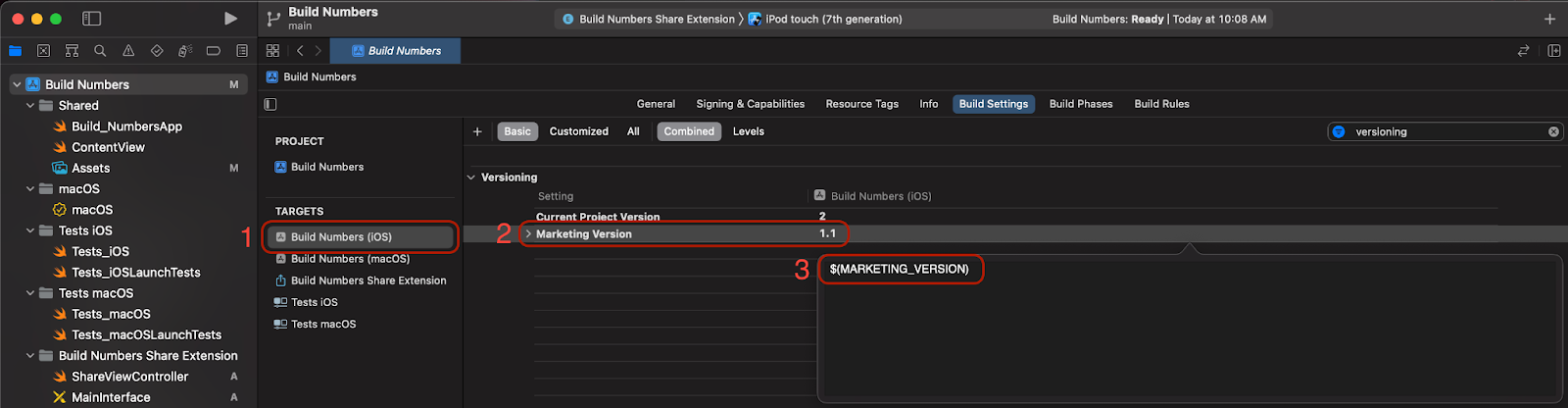Screen dimensions: 1568x408
Task: Open the Build Phases tab
Action: [1081, 104]
